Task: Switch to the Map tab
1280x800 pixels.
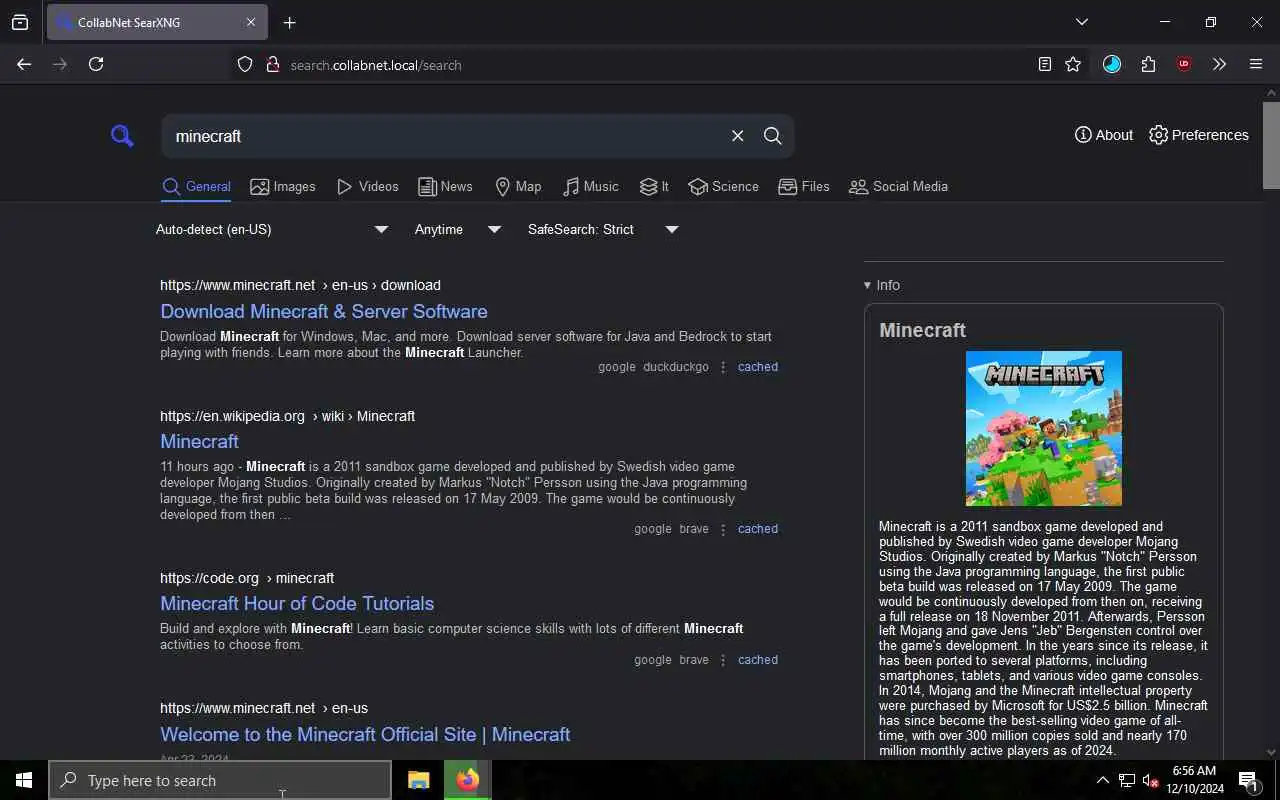Action: click(518, 187)
